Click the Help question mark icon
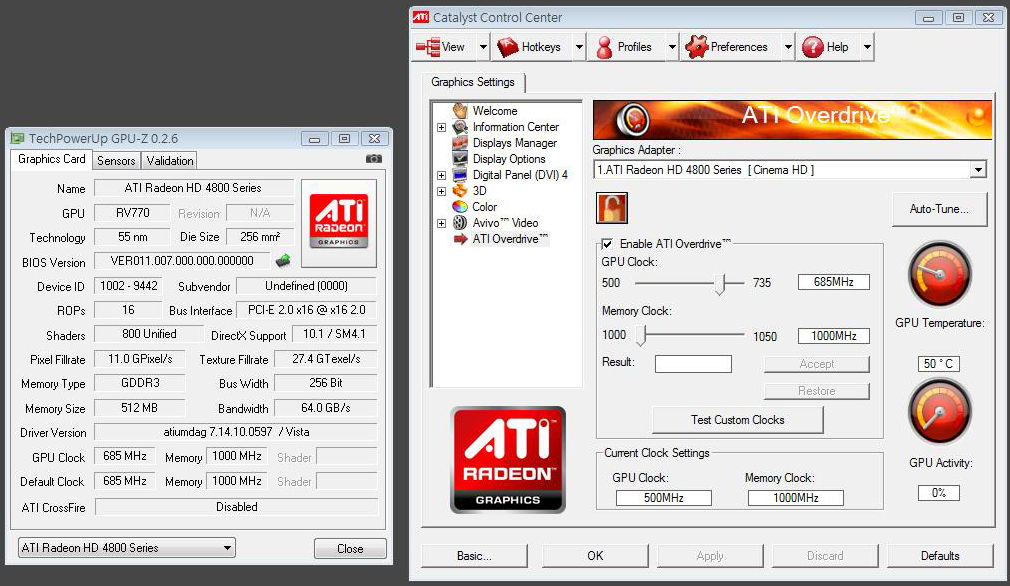Viewport: 1010px width, 586px height. (x=812, y=47)
